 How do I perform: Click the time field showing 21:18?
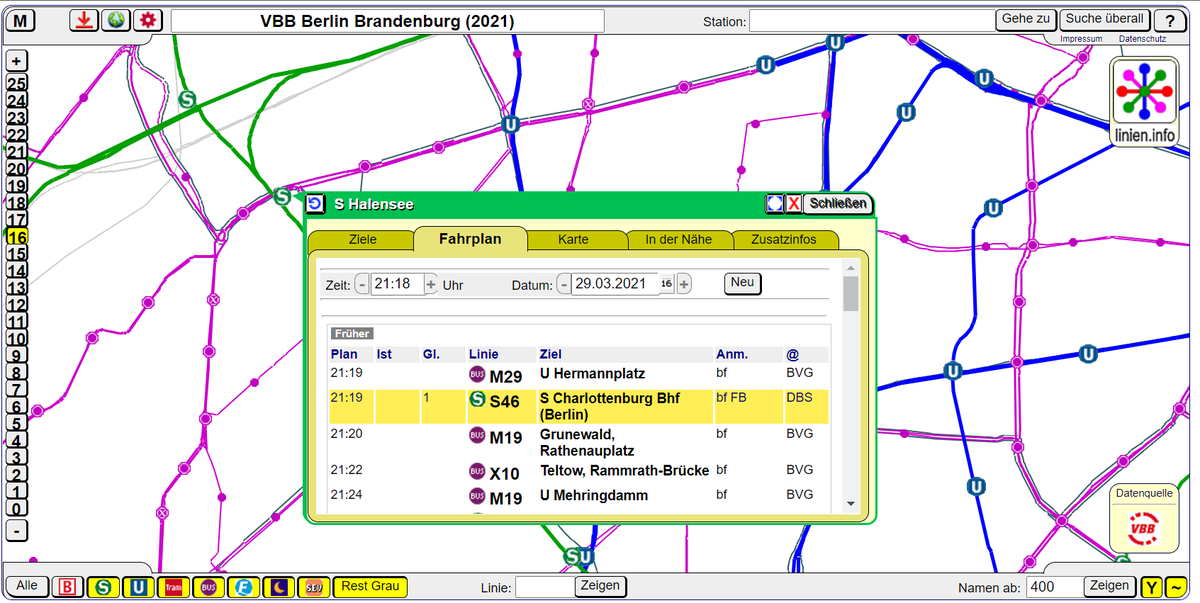coord(396,284)
